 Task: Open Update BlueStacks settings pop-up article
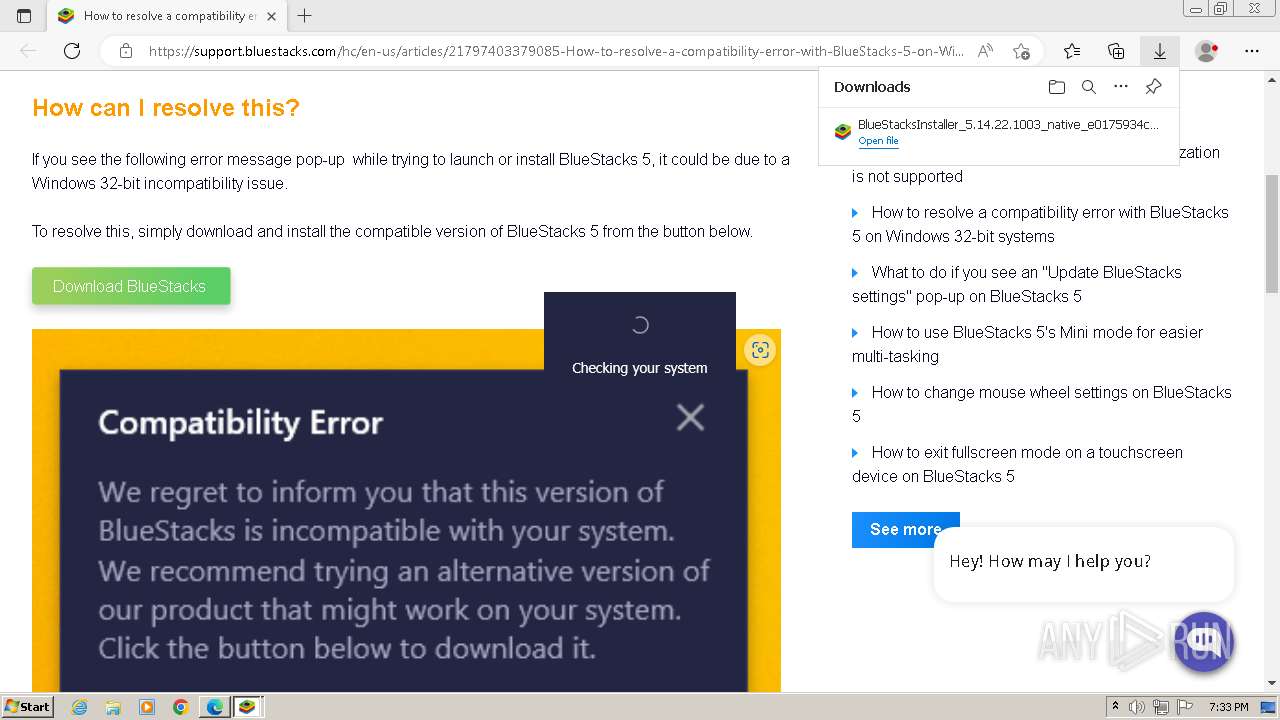(1017, 284)
